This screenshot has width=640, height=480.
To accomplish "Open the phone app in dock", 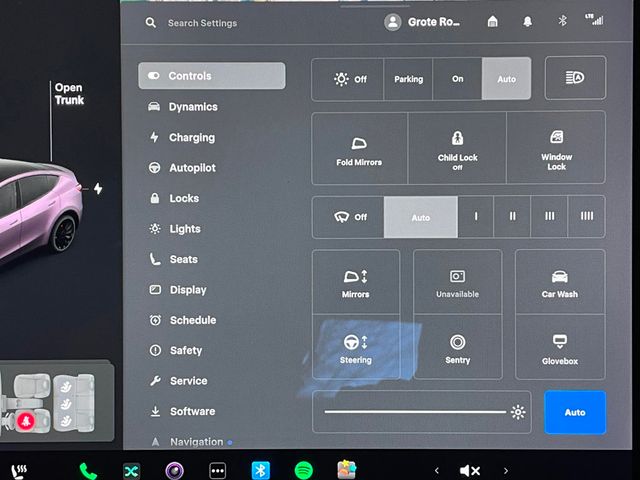I will [x=88, y=470].
